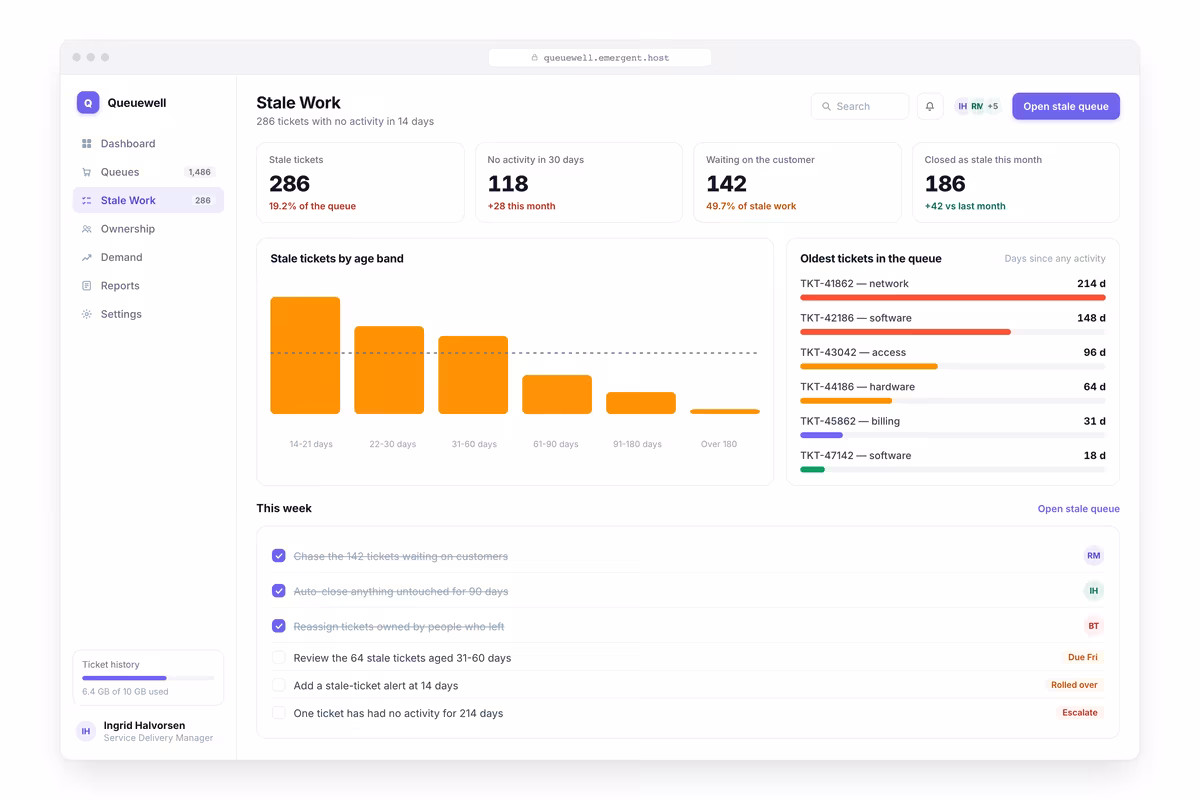Click the lock icon in the address bar
This screenshot has height=800, width=1200.
pyautogui.click(x=535, y=58)
